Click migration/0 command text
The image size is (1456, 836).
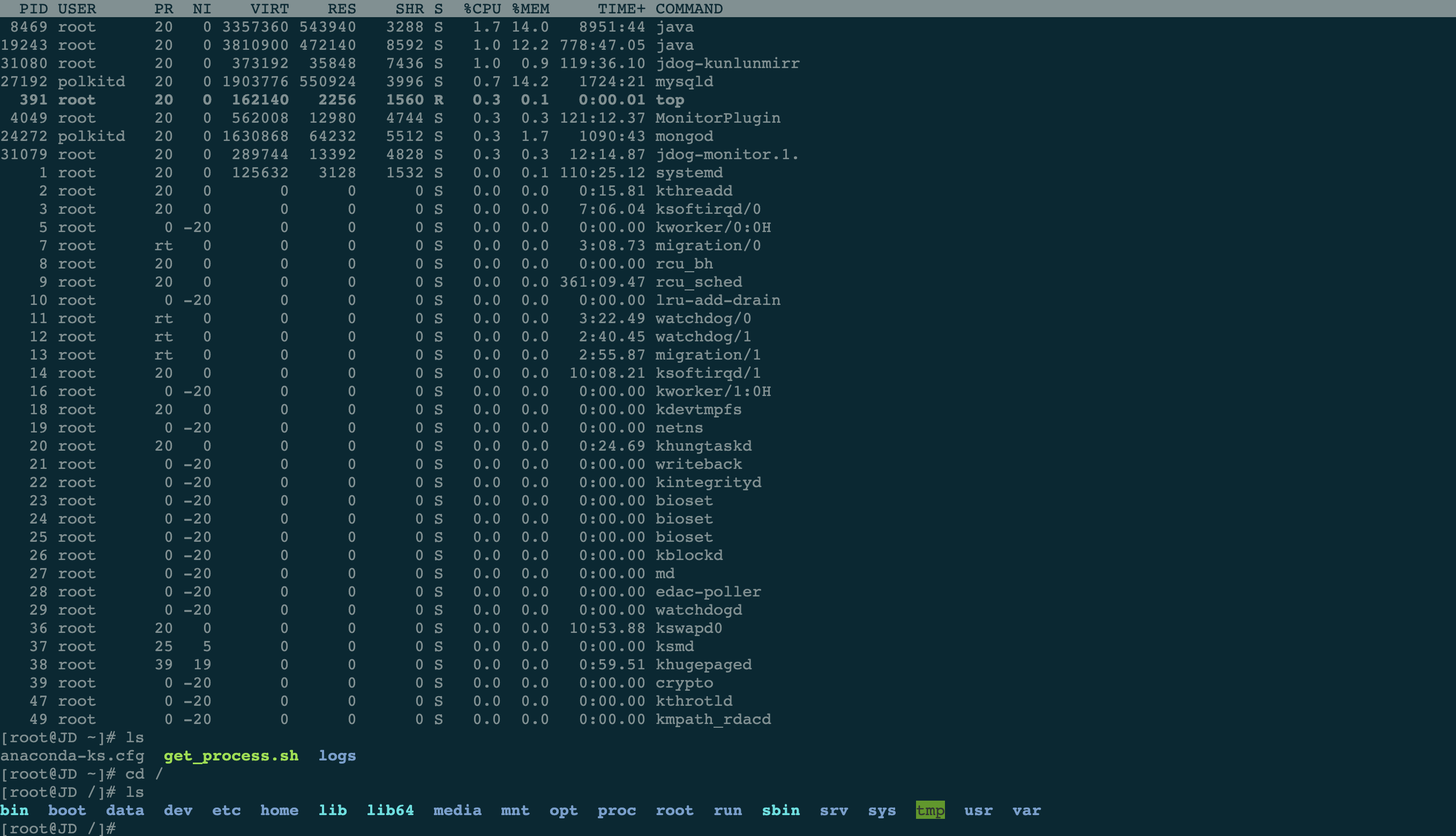coord(708,246)
